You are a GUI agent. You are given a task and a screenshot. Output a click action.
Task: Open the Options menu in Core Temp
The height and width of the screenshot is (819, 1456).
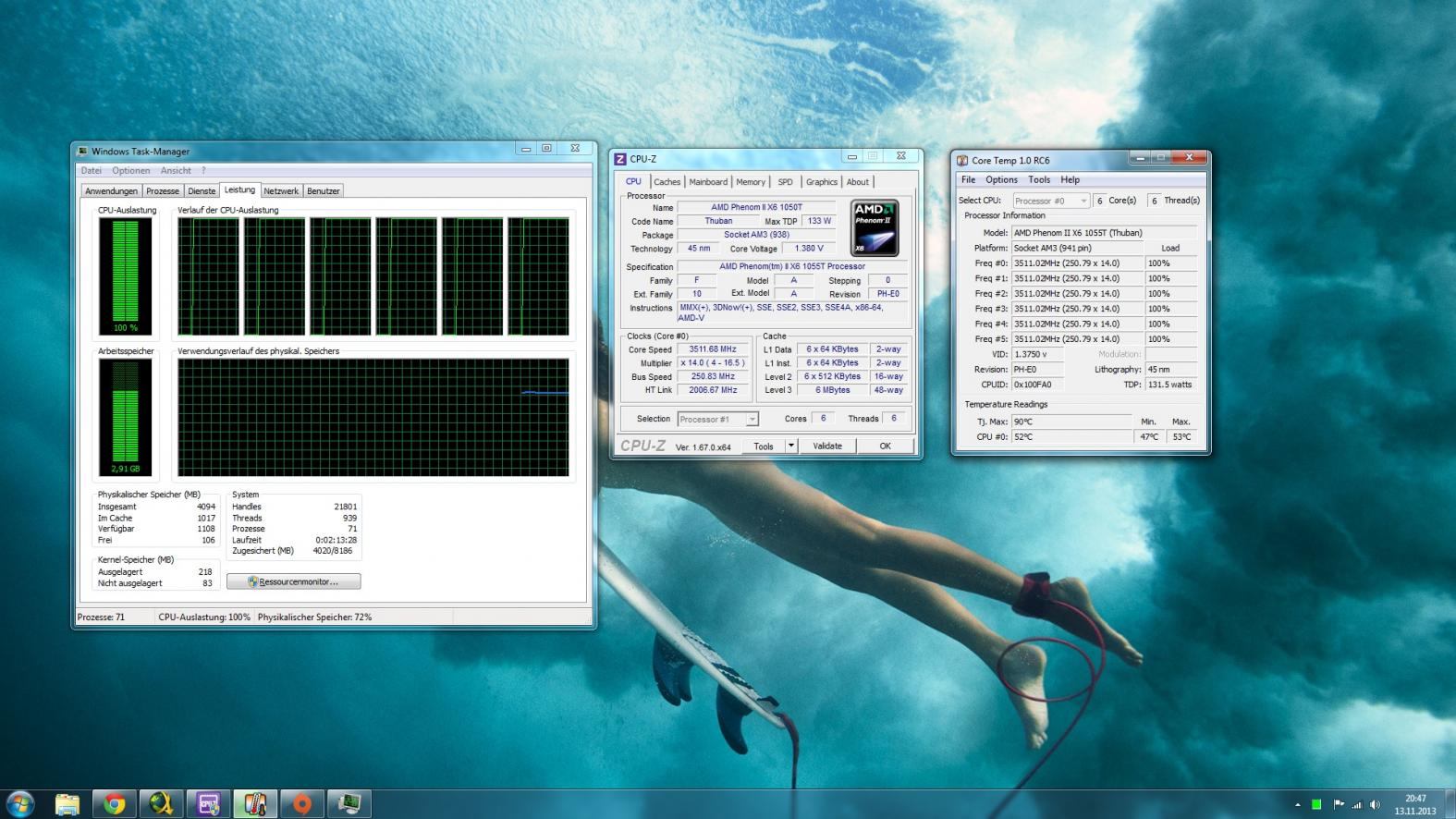coord(1000,180)
